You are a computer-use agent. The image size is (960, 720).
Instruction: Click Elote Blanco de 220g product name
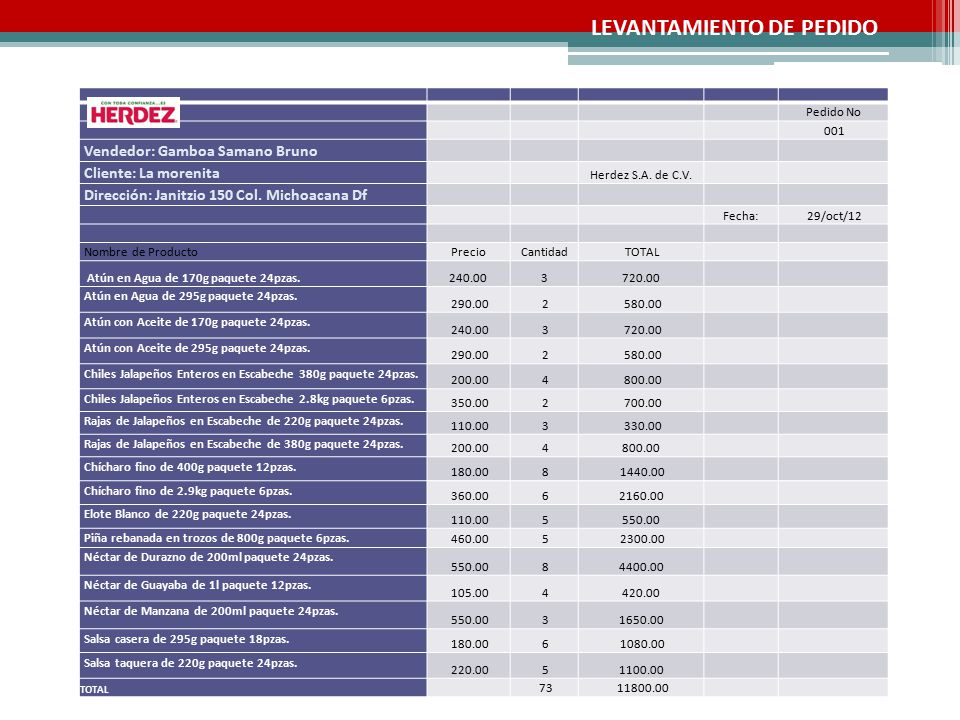187,514
